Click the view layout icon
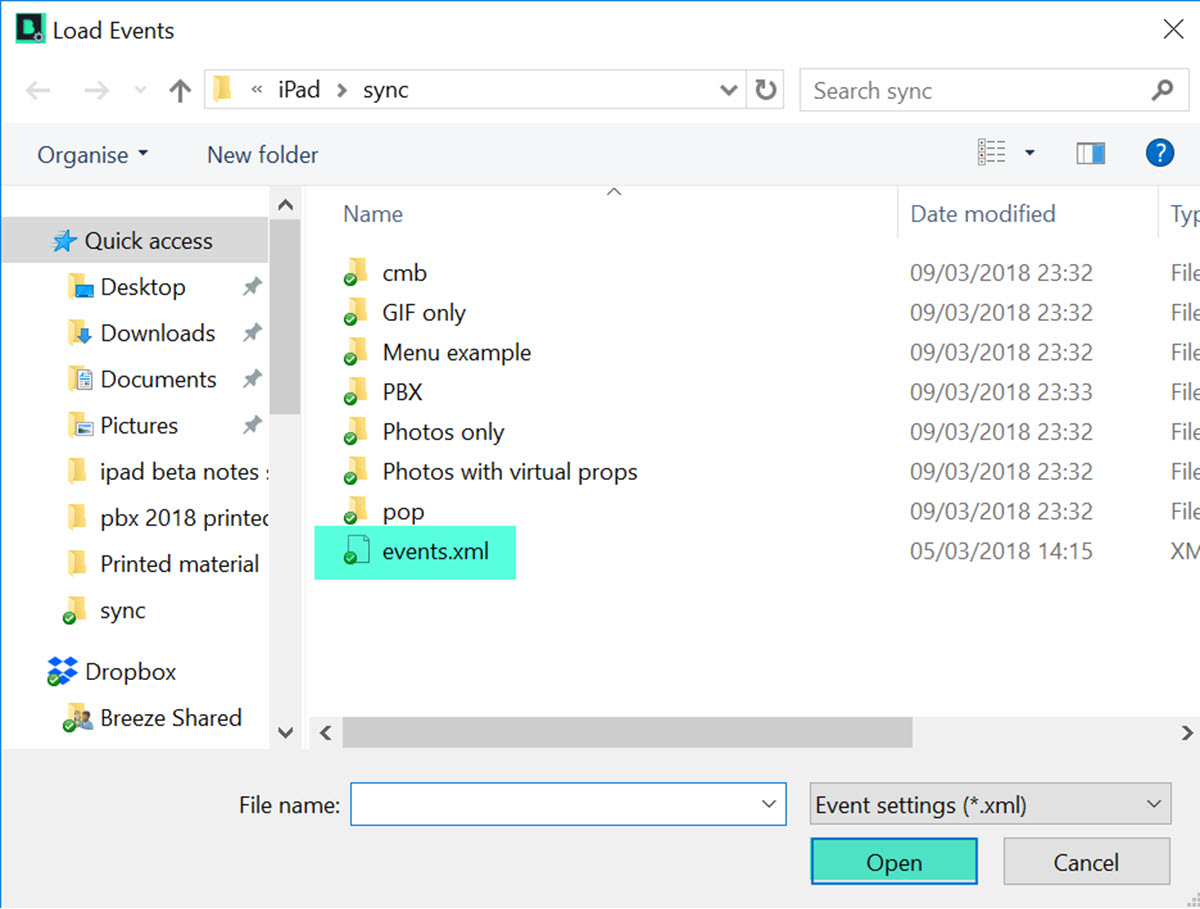 [x=991, y=153]
